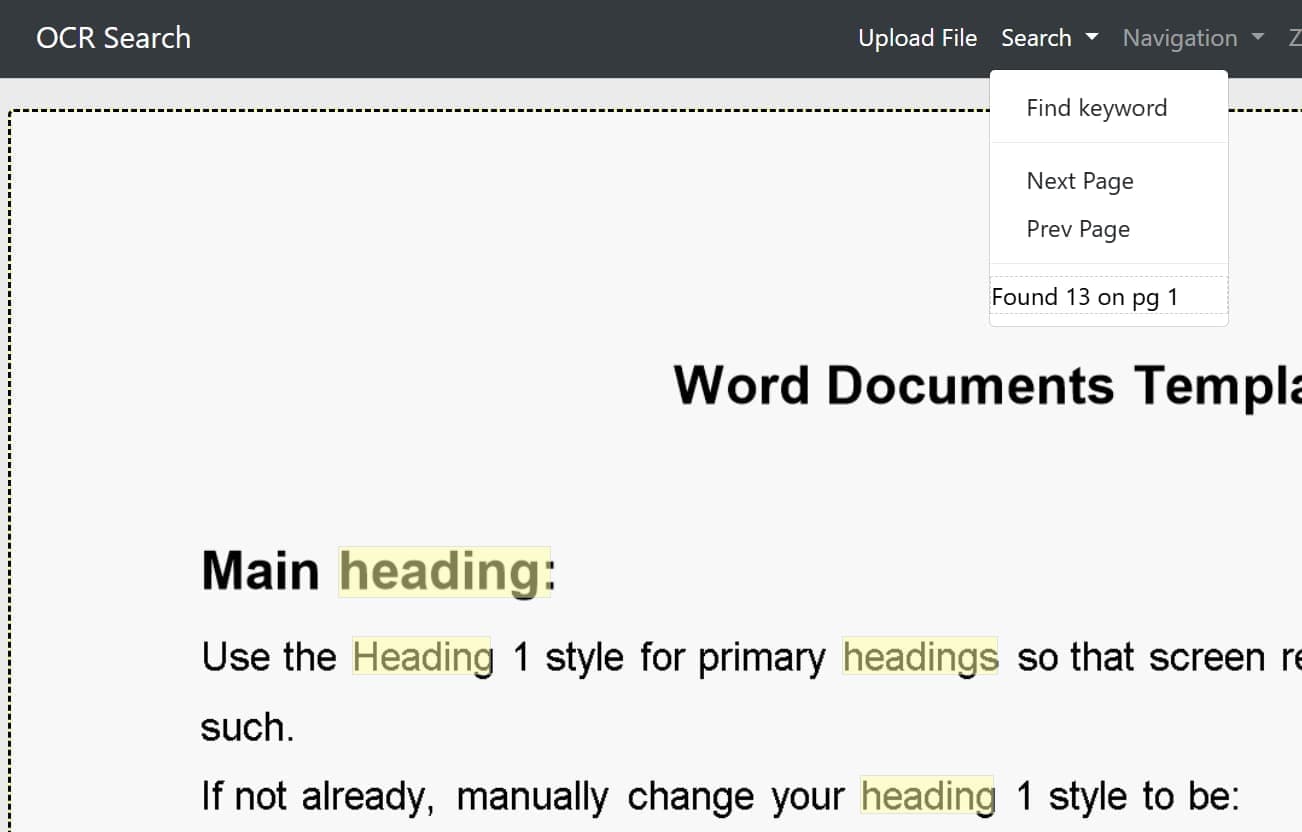This screenshot has height=832, width=1302.
Task: Choose Next Page in the open menu
Action: point(1080,180)
